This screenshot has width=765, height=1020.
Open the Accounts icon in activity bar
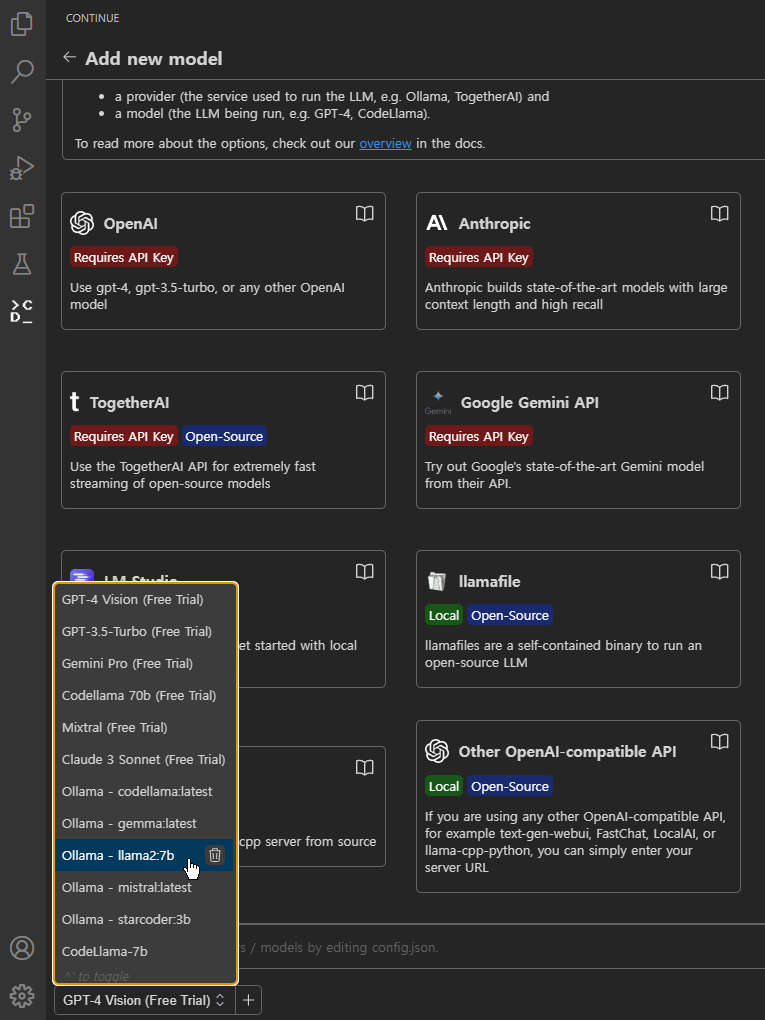[22, 948]
